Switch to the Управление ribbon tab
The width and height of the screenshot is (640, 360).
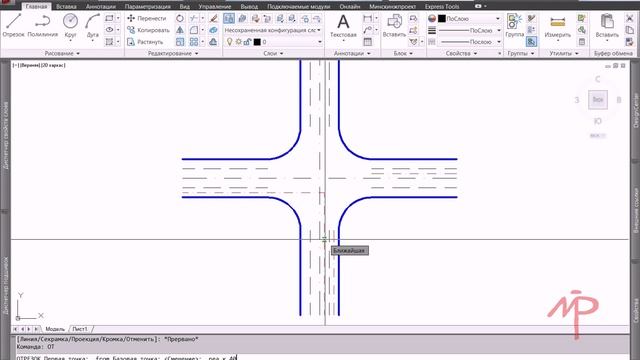215,7
